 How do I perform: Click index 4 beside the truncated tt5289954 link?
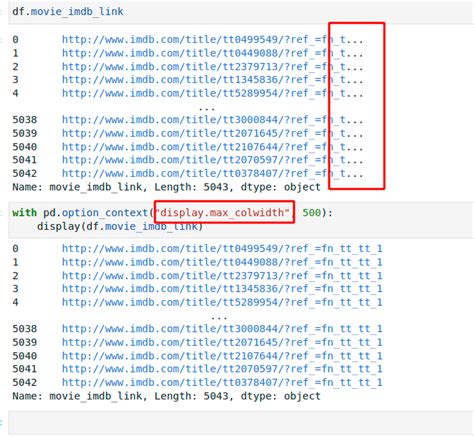(x=15, y=93)
